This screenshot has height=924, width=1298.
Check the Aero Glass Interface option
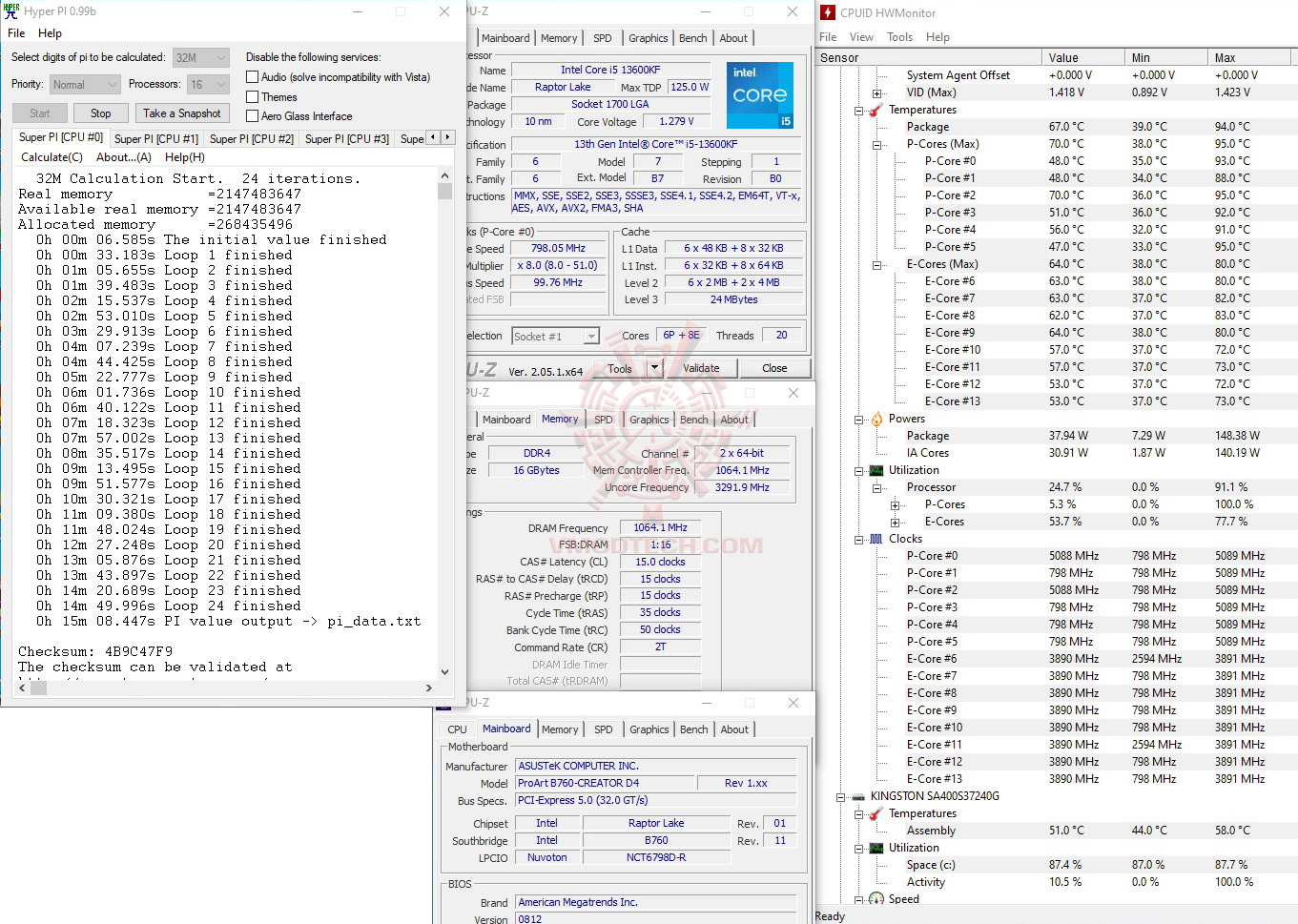click(253, 116)
